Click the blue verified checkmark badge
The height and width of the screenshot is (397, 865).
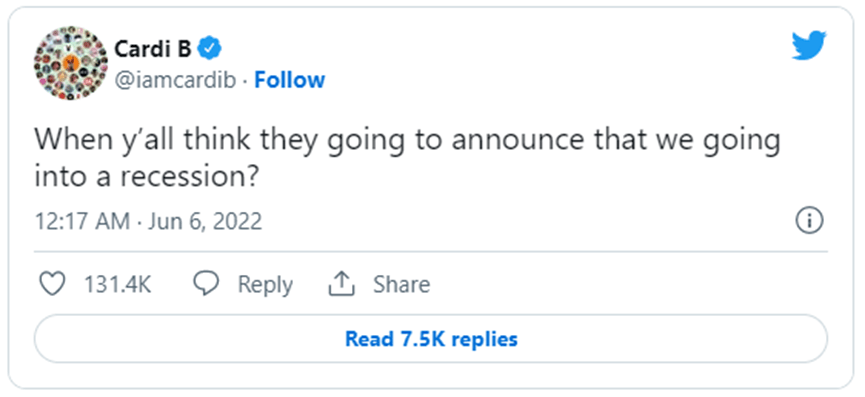coord(210,50)
